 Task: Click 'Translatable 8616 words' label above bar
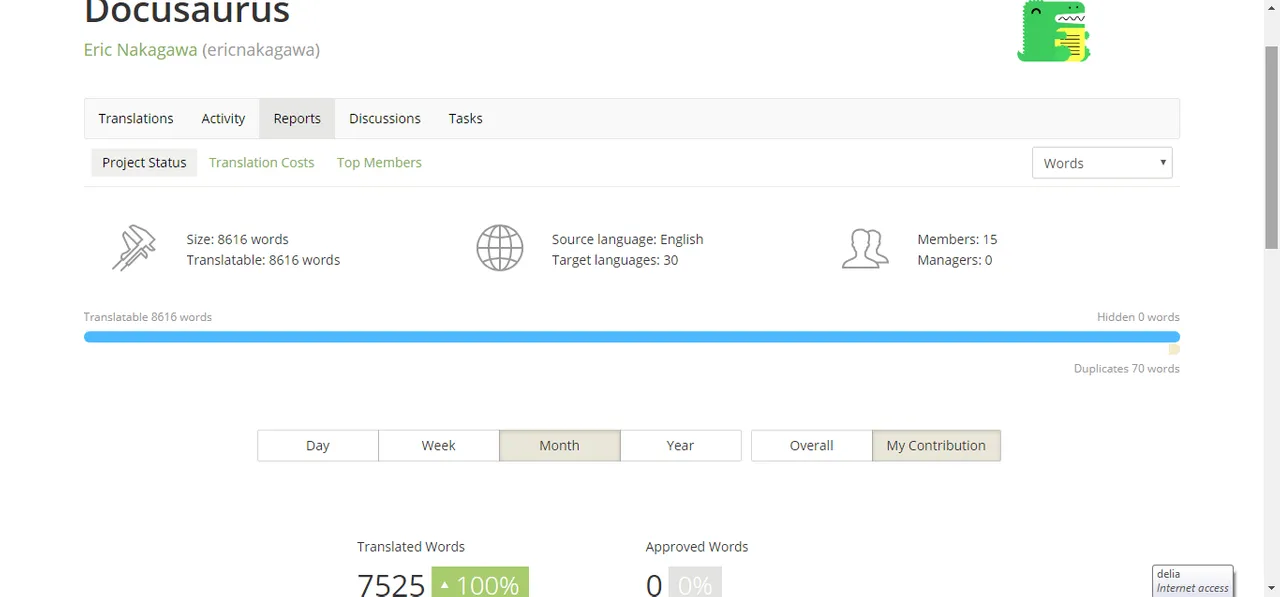[148, 317]
